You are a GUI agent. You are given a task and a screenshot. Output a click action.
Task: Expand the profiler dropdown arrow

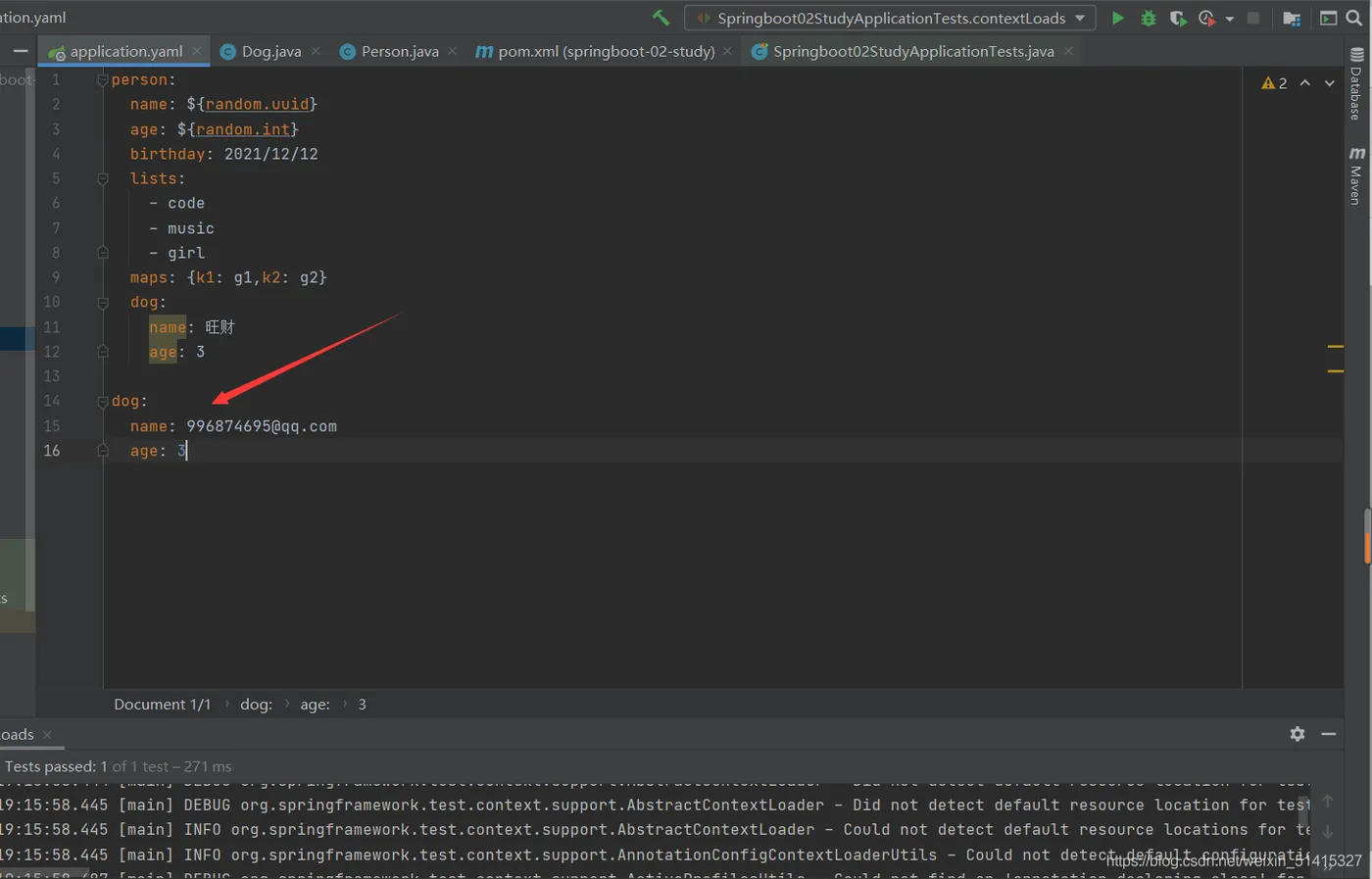(1229, 19)
